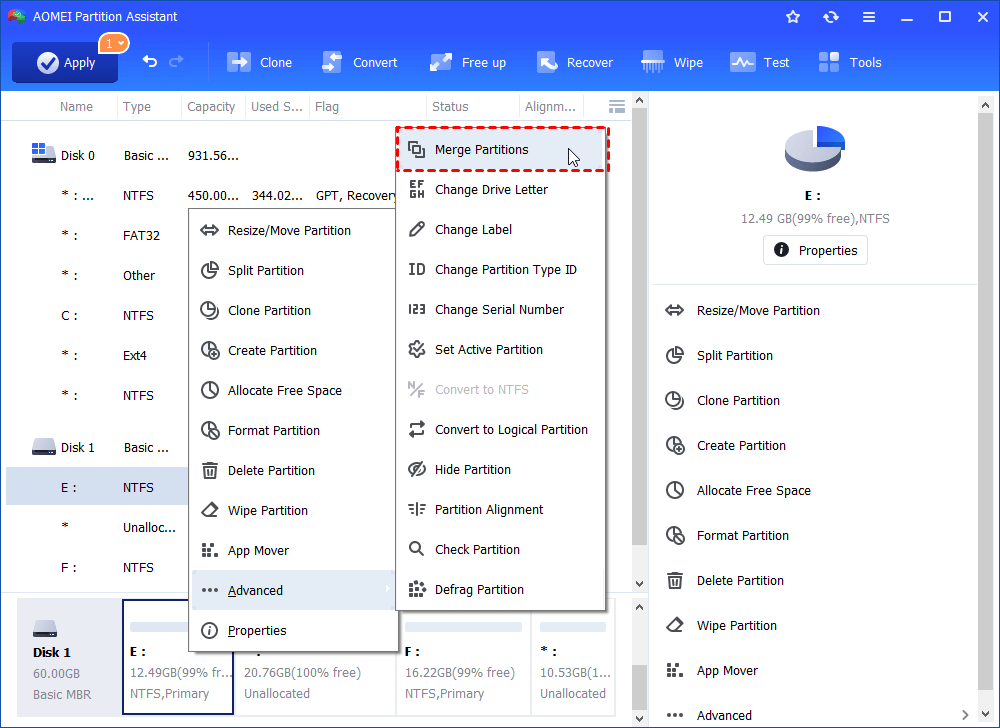Click Split Partition in right panel

coord(719,356)
